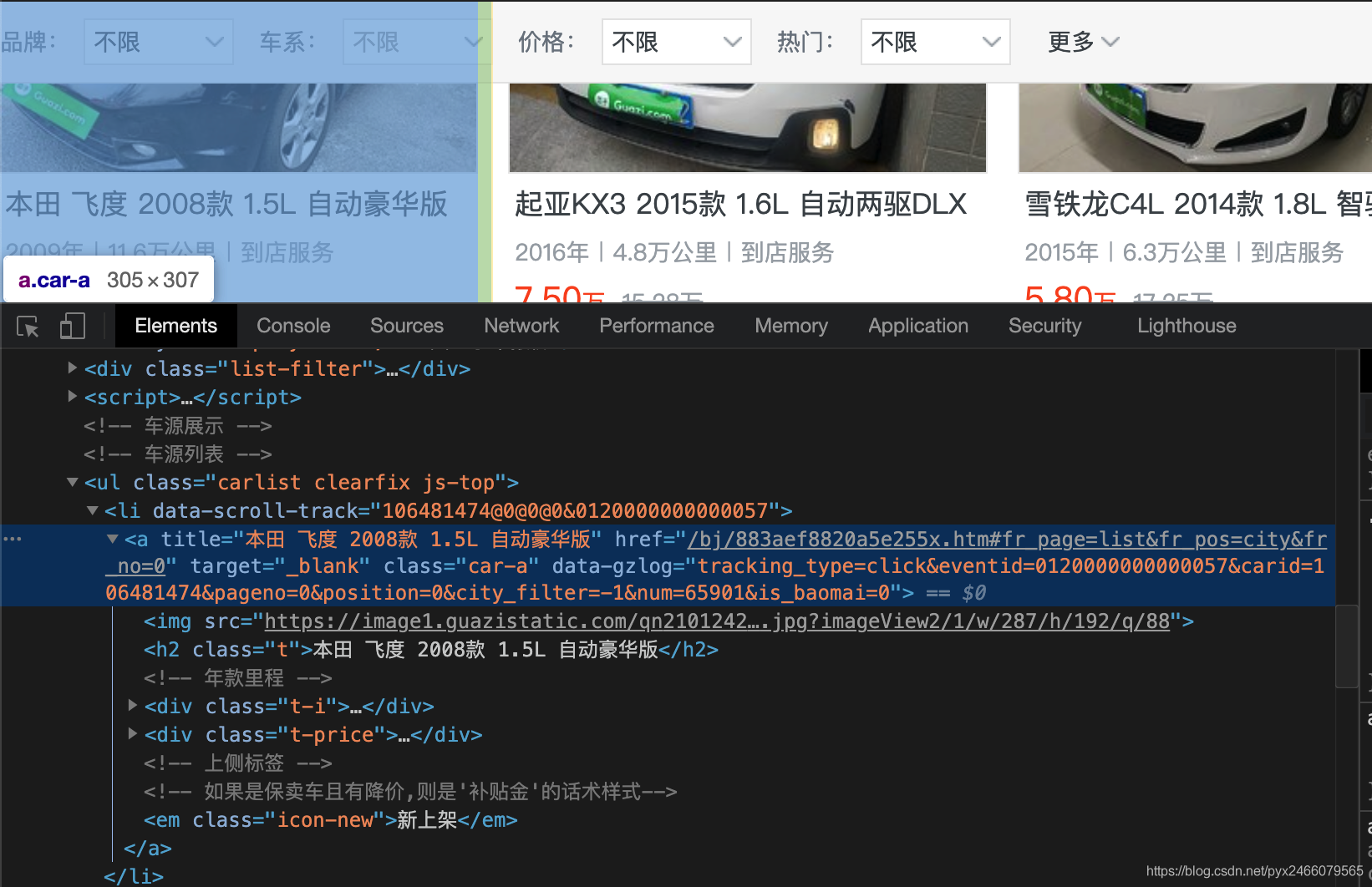Open the 热门 dropdown
Image resolution: width=1372 pixels, height=887 pixels.
point(935,42)
